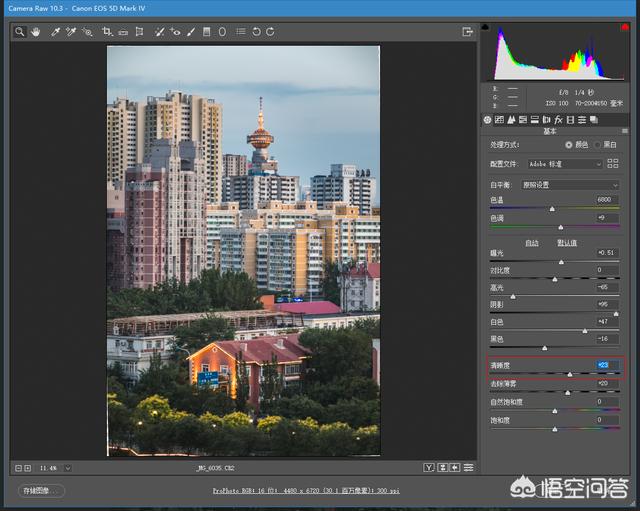Viewport: 640px width, 511px height.
Task: Select the Red Eye Removal tool
Action: point(176,32)
